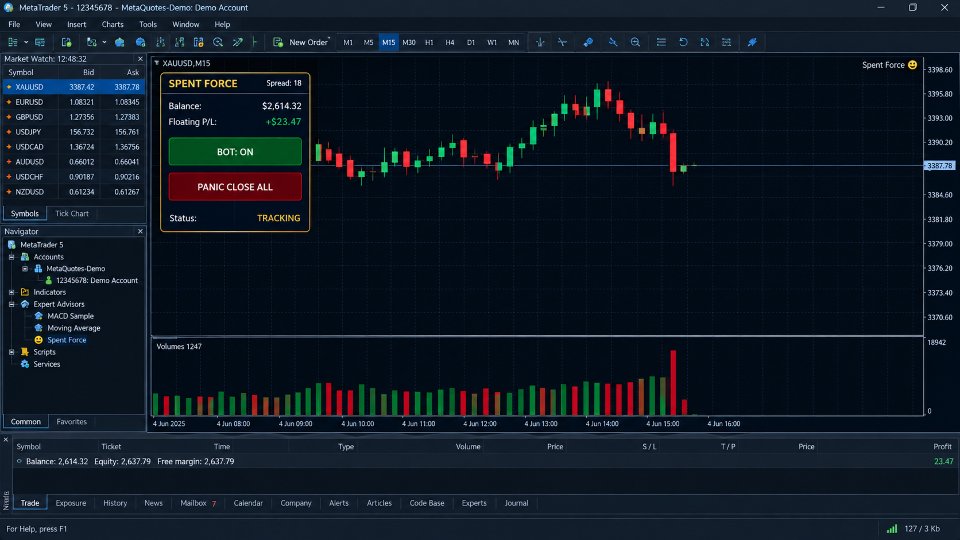This screenshot has height=540, width=960.
Task: Close the Market Watch panel
Action: (140, 59)
